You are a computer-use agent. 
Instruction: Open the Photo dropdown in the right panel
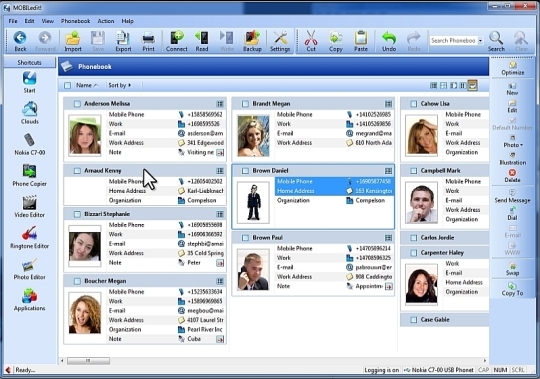pos(513,141)
